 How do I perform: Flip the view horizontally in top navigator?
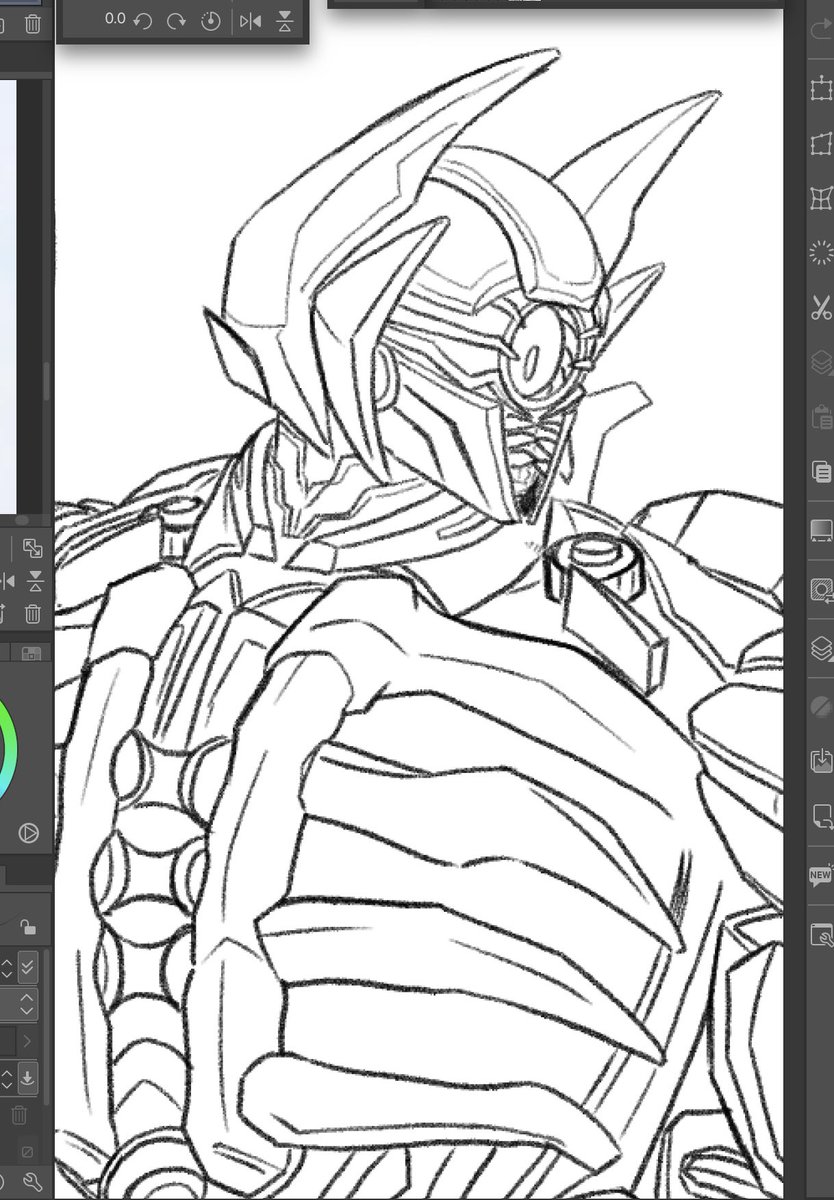point(250,20)
